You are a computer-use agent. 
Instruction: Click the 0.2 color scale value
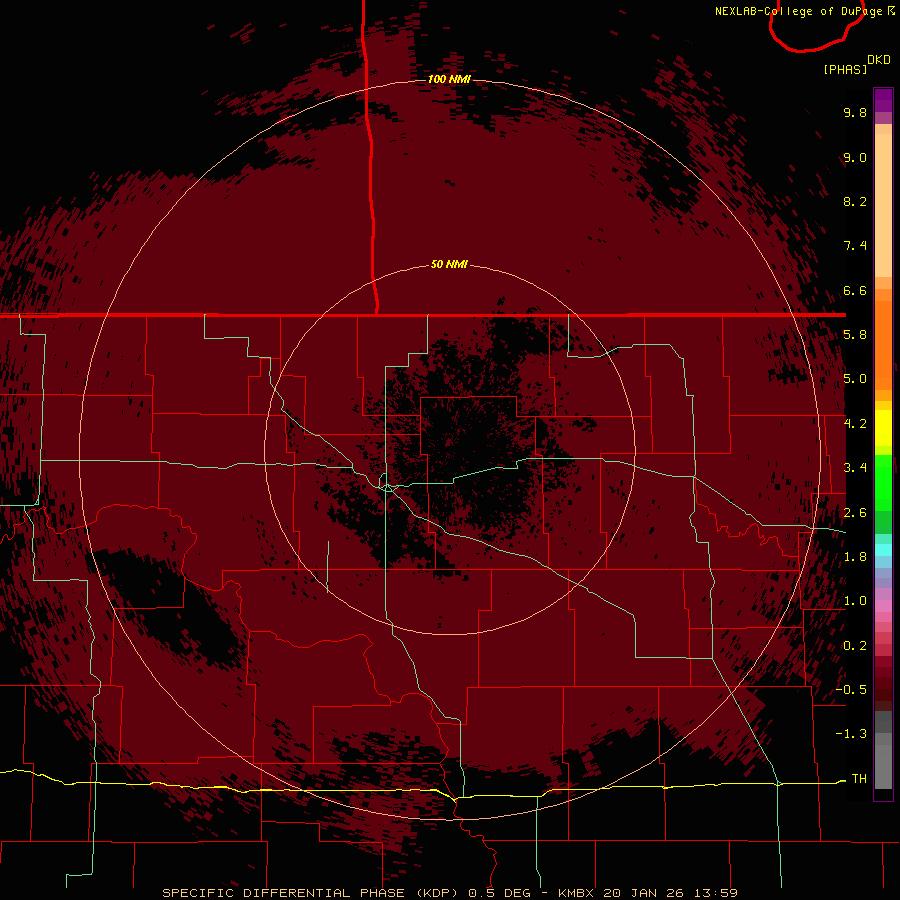pos(855,646)
